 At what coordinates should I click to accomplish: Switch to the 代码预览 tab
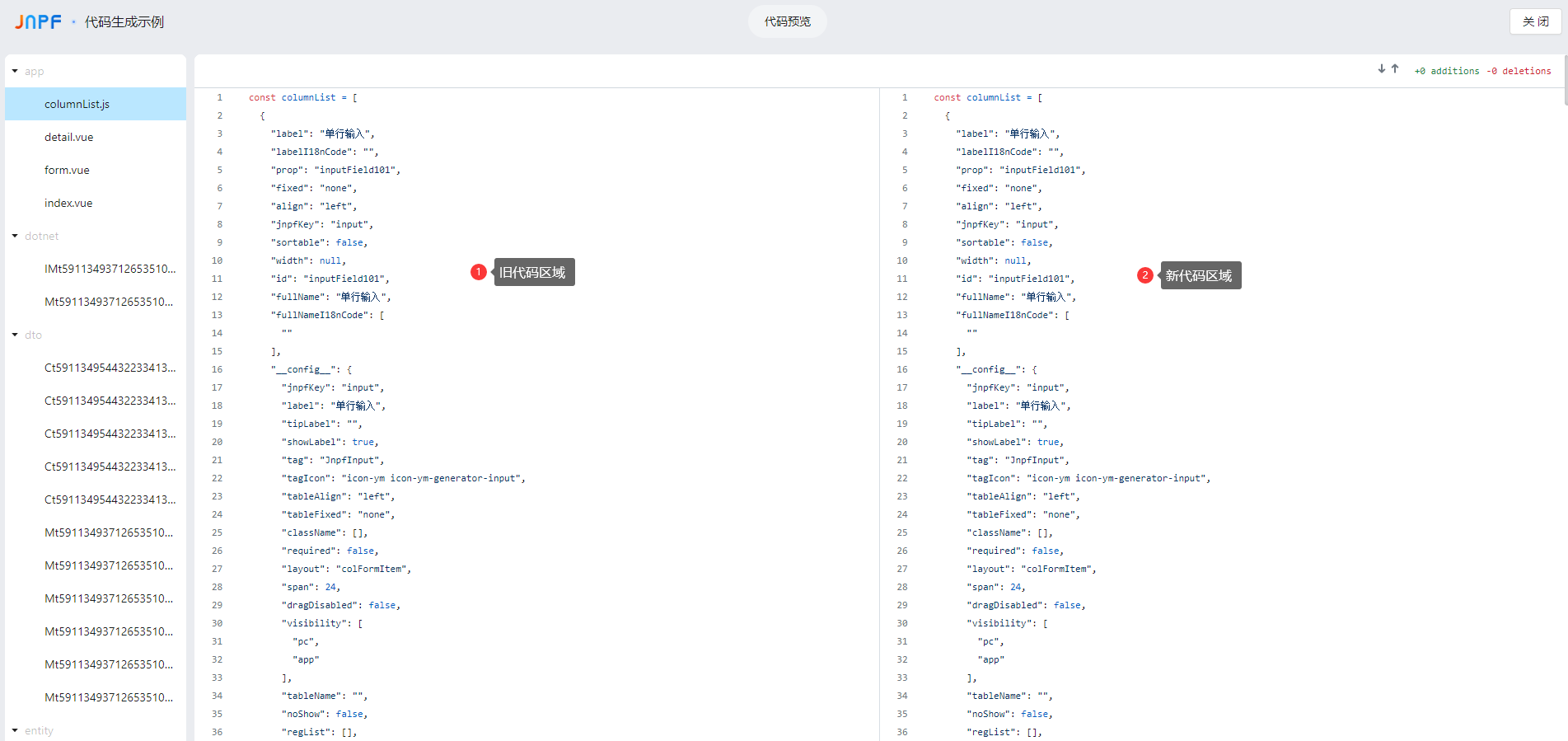point(787,21)
